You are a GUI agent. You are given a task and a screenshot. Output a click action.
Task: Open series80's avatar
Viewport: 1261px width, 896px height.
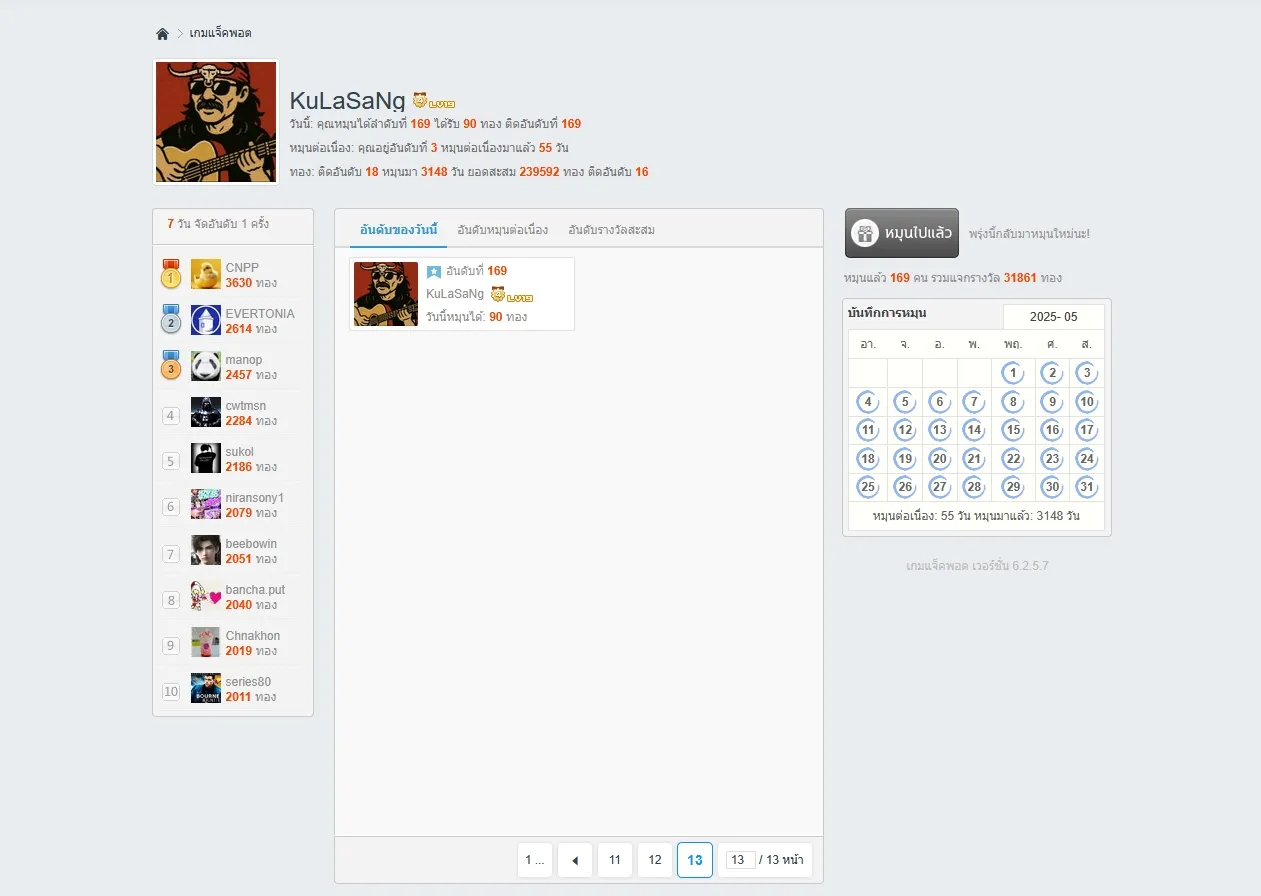point(206,688)
